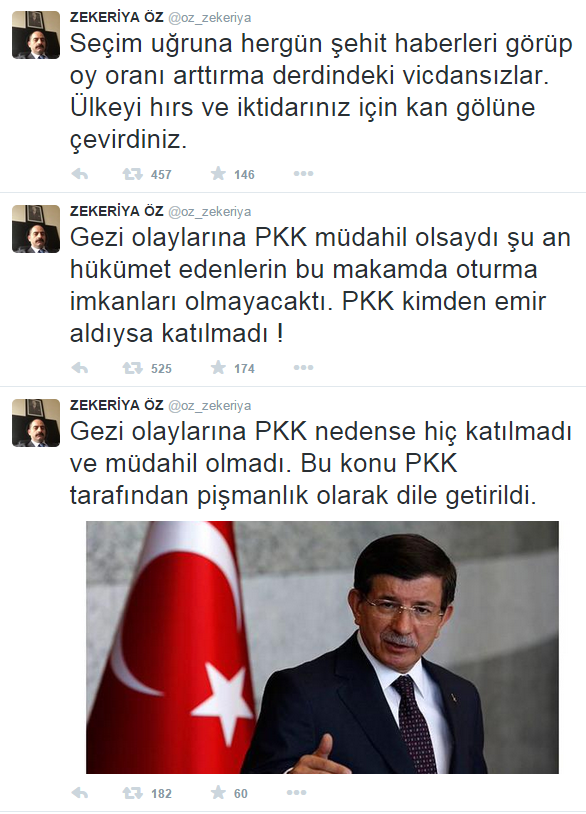Image resolution: width=586 pixels, height=814 pixels.
Task: Open the third tweet's profile avatar
Action: click(36, 423)
